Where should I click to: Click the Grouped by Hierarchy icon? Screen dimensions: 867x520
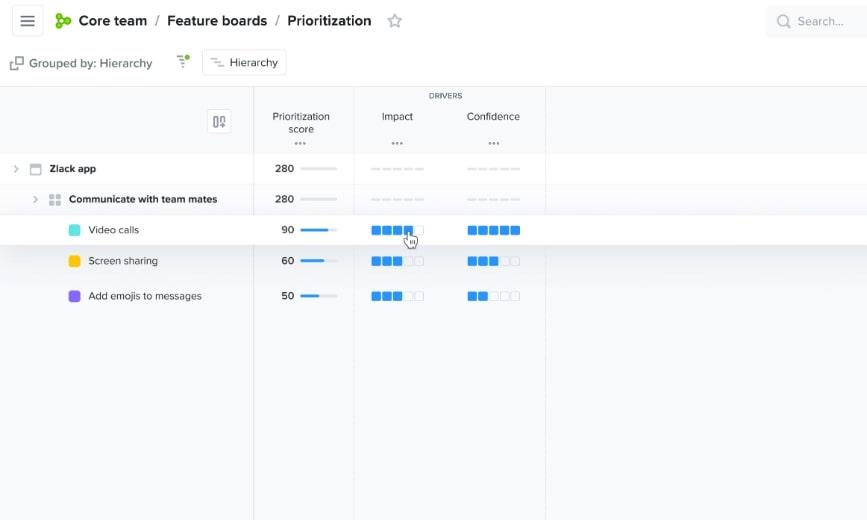point(17,63)
